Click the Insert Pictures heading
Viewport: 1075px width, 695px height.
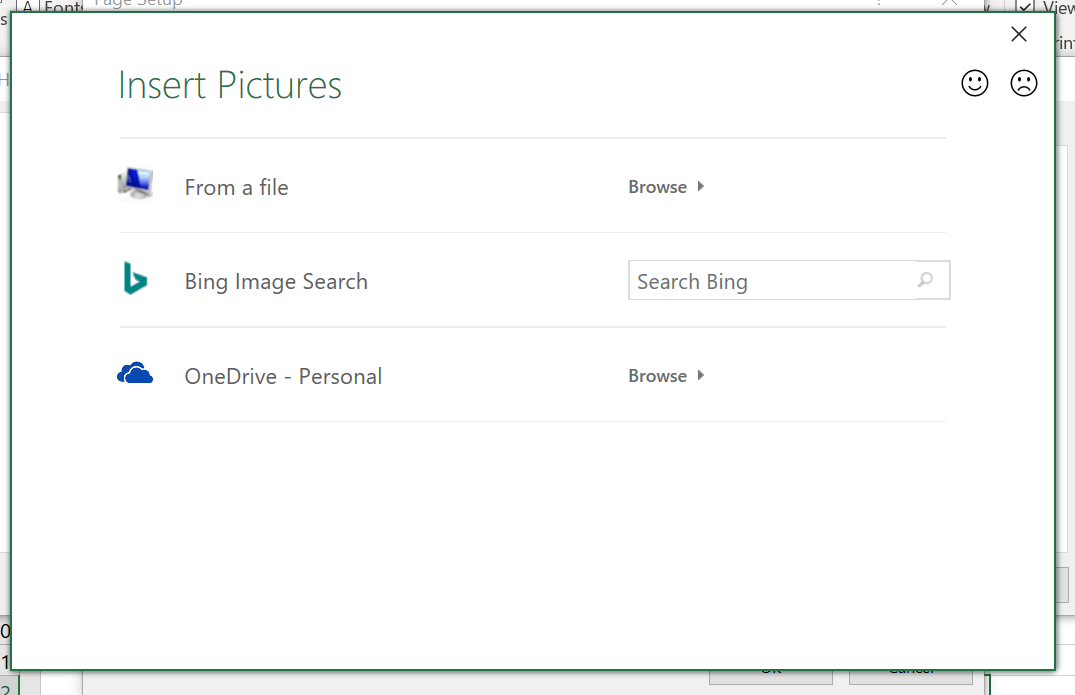pos(230,86)
